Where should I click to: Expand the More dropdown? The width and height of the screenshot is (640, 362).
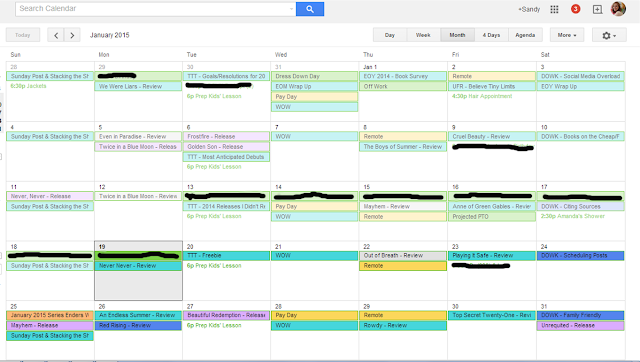[x=567, y=35]
